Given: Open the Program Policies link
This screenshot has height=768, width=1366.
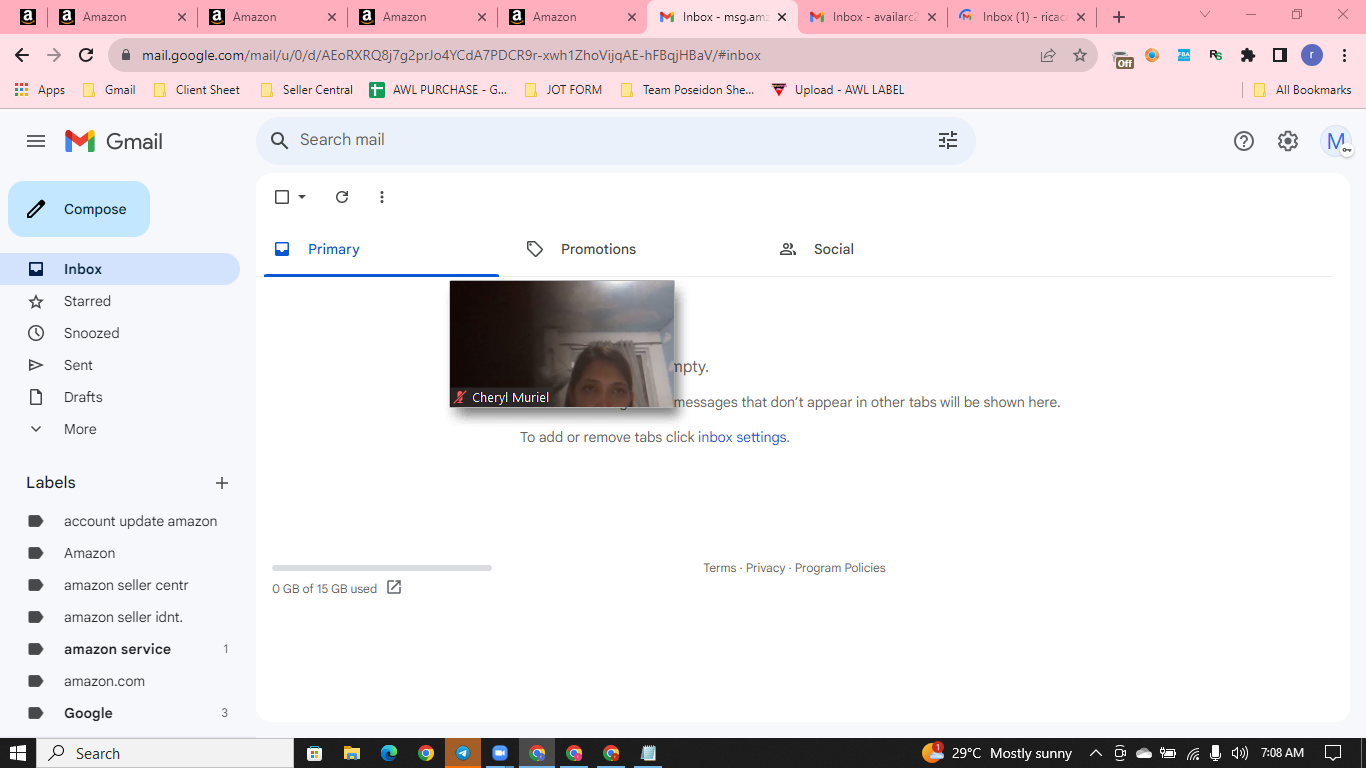Looking at the screenshot, I should click(840, 568).
